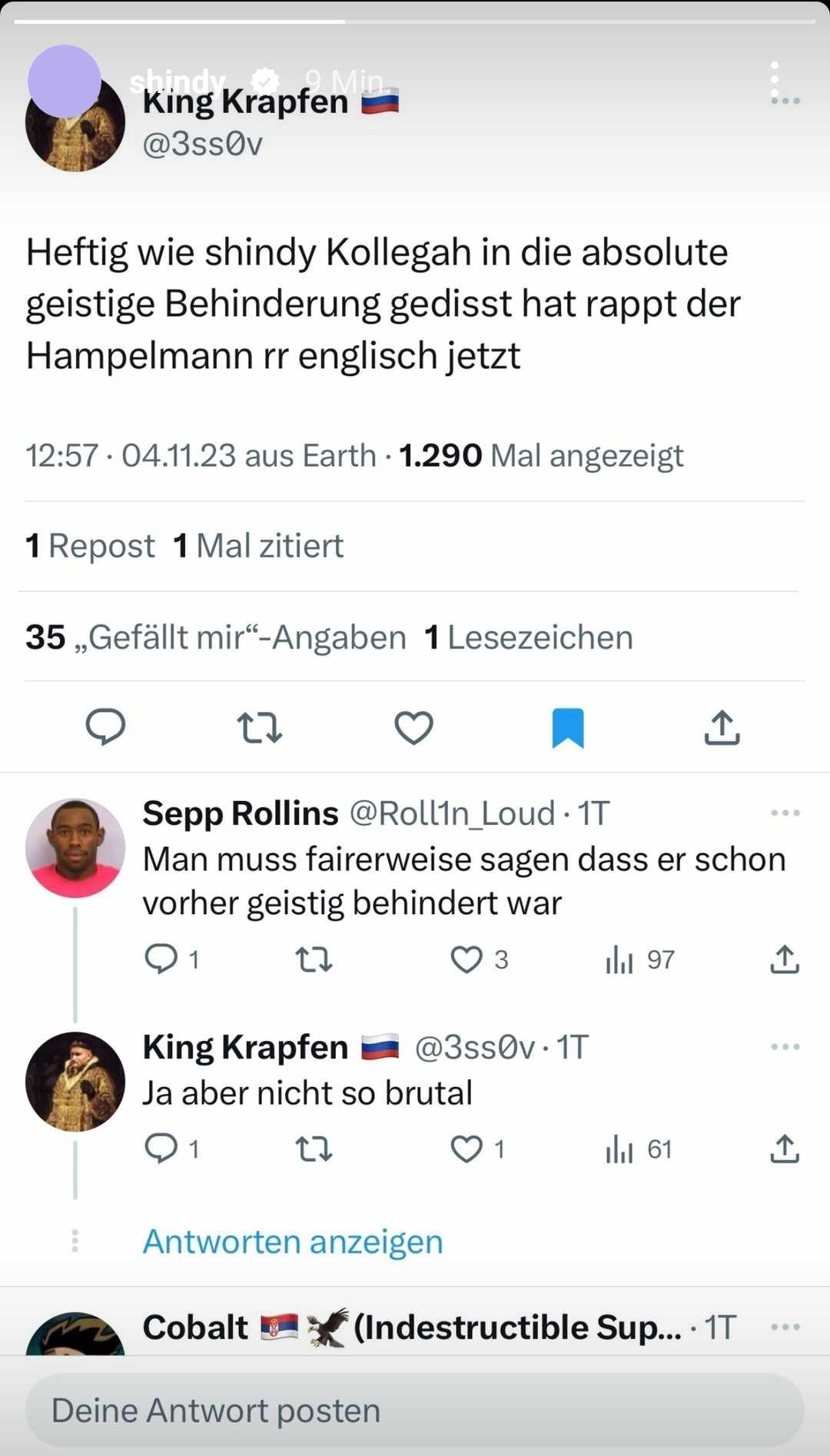Repost Sepp Rollins' reply
Image resolution: width=830 pixels, height=1456 pixels.
[314, 959]
